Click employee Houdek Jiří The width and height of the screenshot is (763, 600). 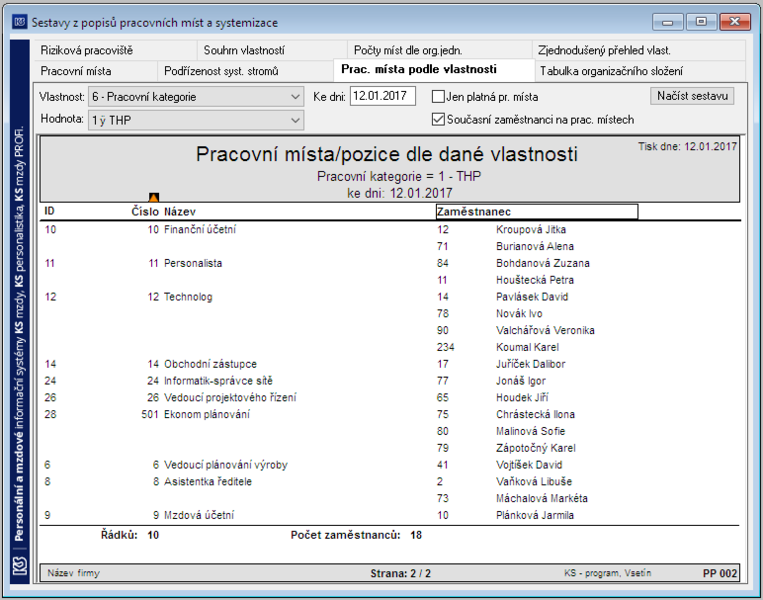point(522,398)
